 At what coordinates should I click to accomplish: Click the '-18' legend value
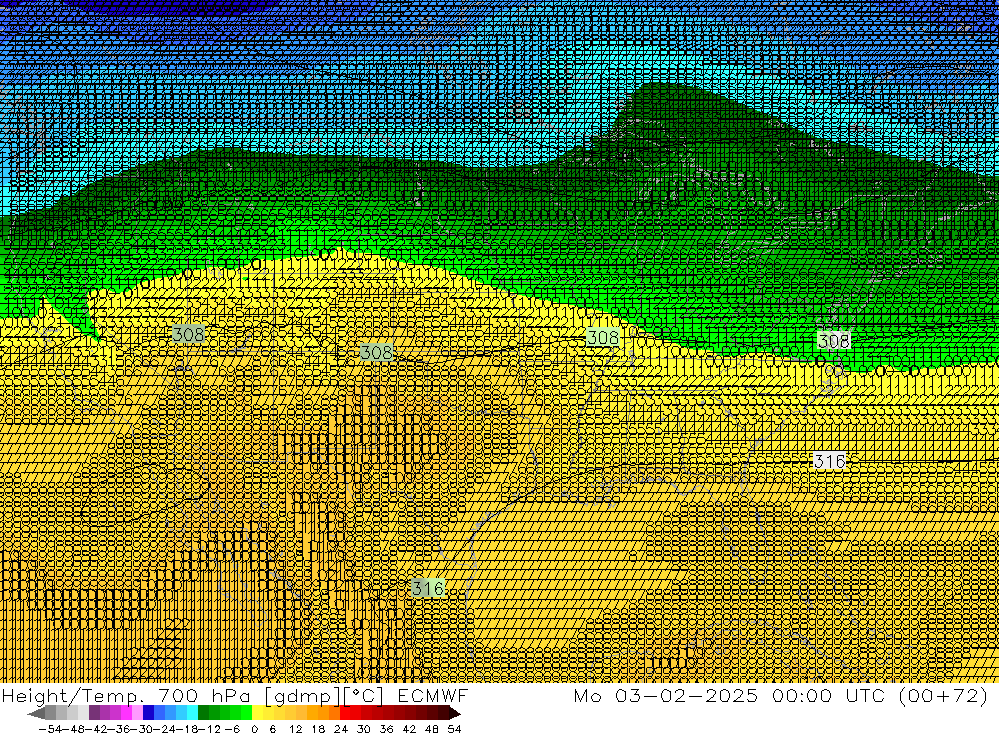tap(187, 729)
